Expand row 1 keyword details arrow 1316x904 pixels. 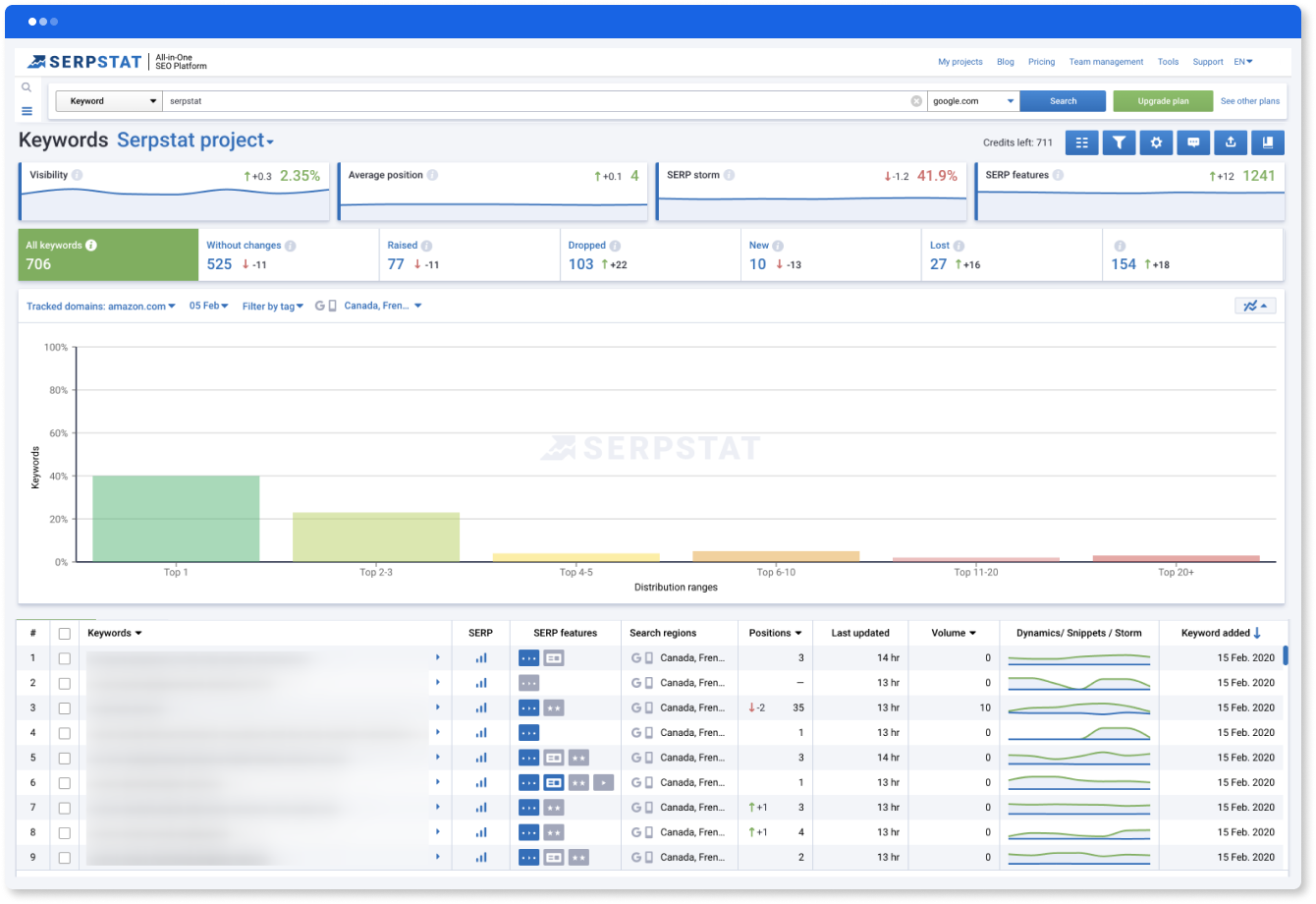click(x=438, y=657)
